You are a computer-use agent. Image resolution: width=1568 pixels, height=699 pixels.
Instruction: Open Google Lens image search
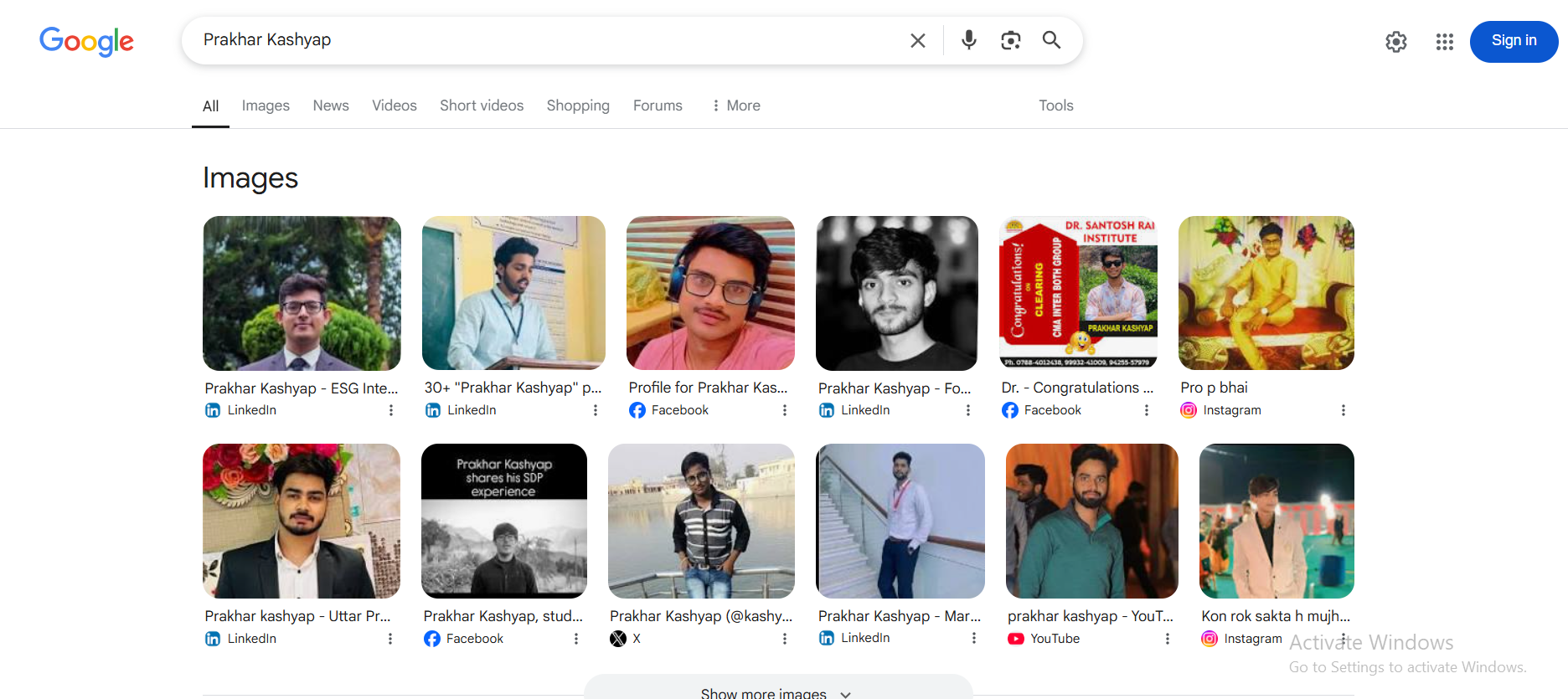pyautogui.click(x=1010, y=40)
